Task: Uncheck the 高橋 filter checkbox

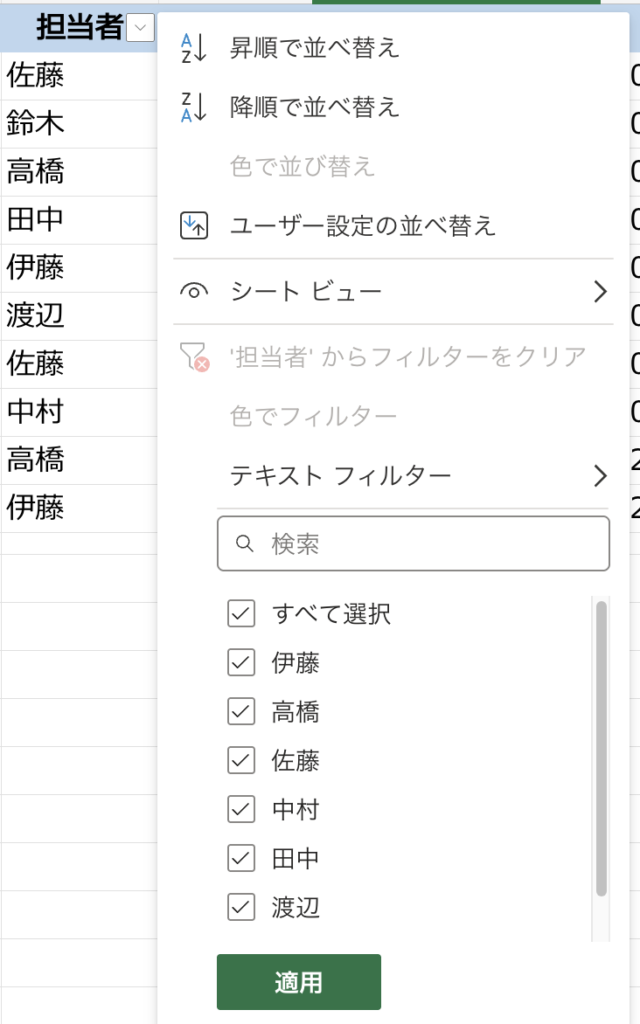Action: pyautogui.click(x=241, y=712)
